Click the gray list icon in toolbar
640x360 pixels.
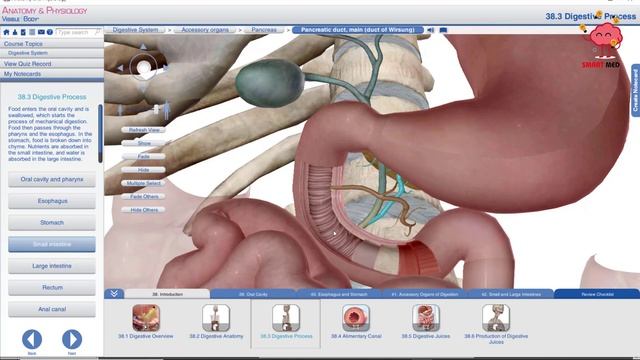coord(32,32)
